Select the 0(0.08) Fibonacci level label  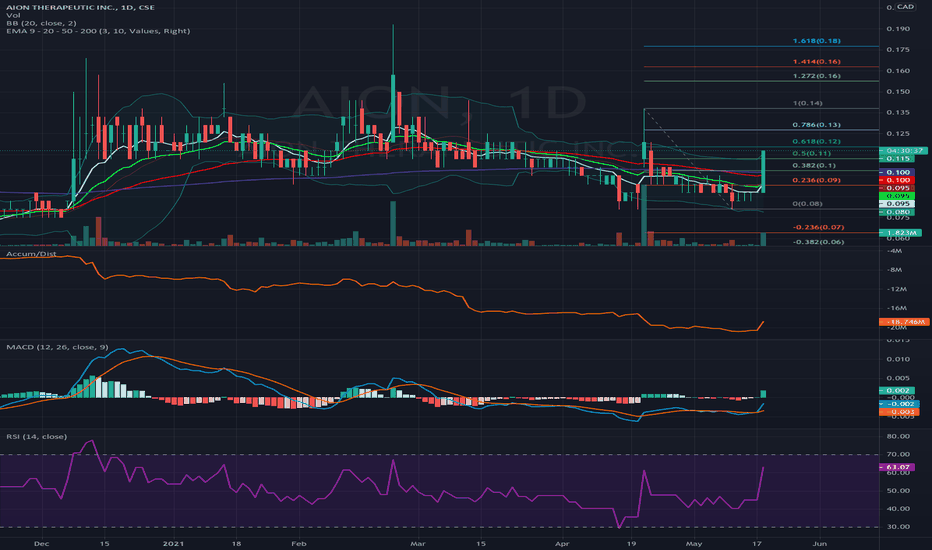[807, 204]
